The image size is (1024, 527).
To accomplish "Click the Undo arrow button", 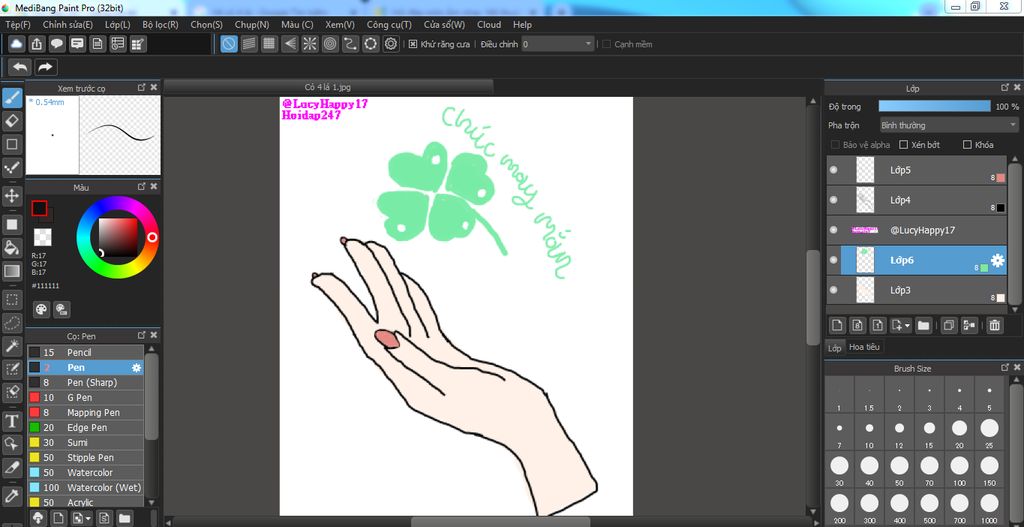I will click(x=21, y=67).
